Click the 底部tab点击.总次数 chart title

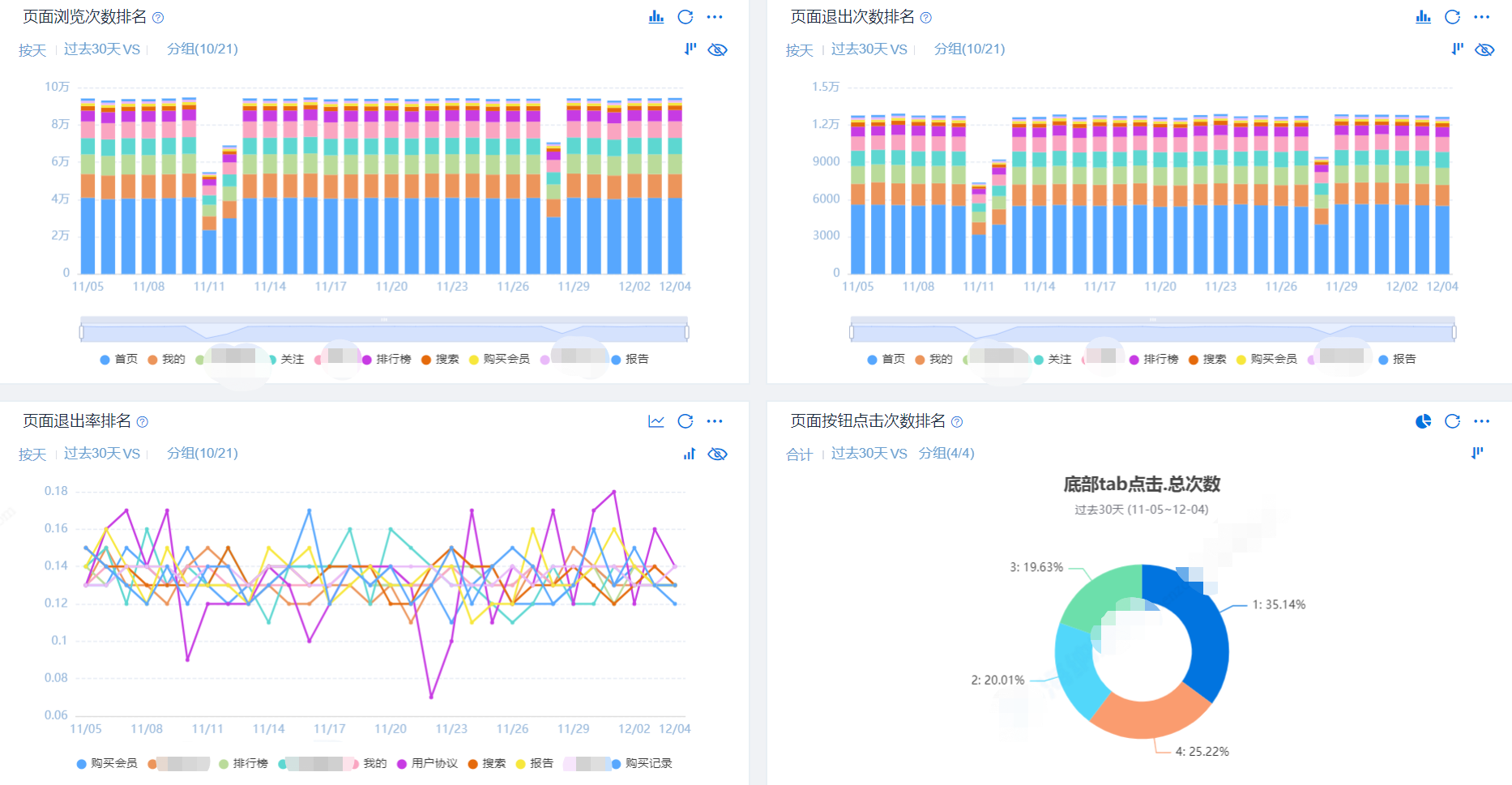tap(1142, 484)
